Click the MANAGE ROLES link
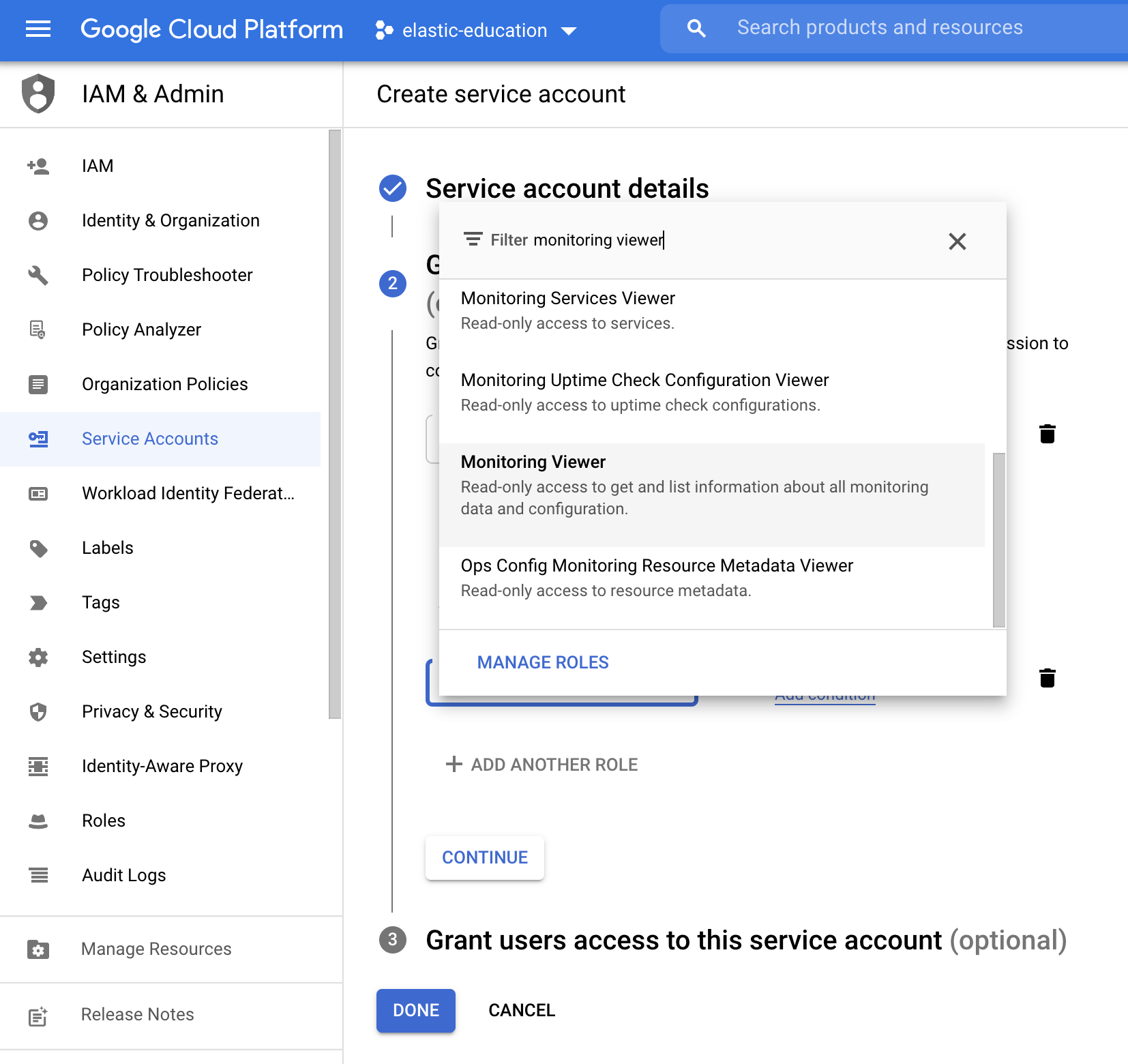This screenshot has width=1128, height=1064. pyautogui.click(x=542, y=662)
